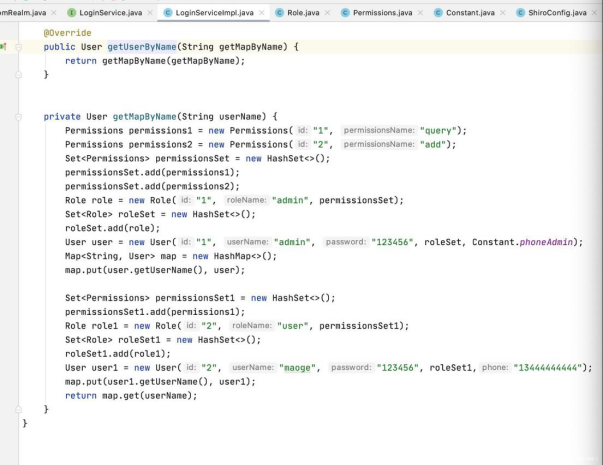Switch to the LoginService.java tab
Viewport: 603px width, 465px height.
(x=110, y=13)
